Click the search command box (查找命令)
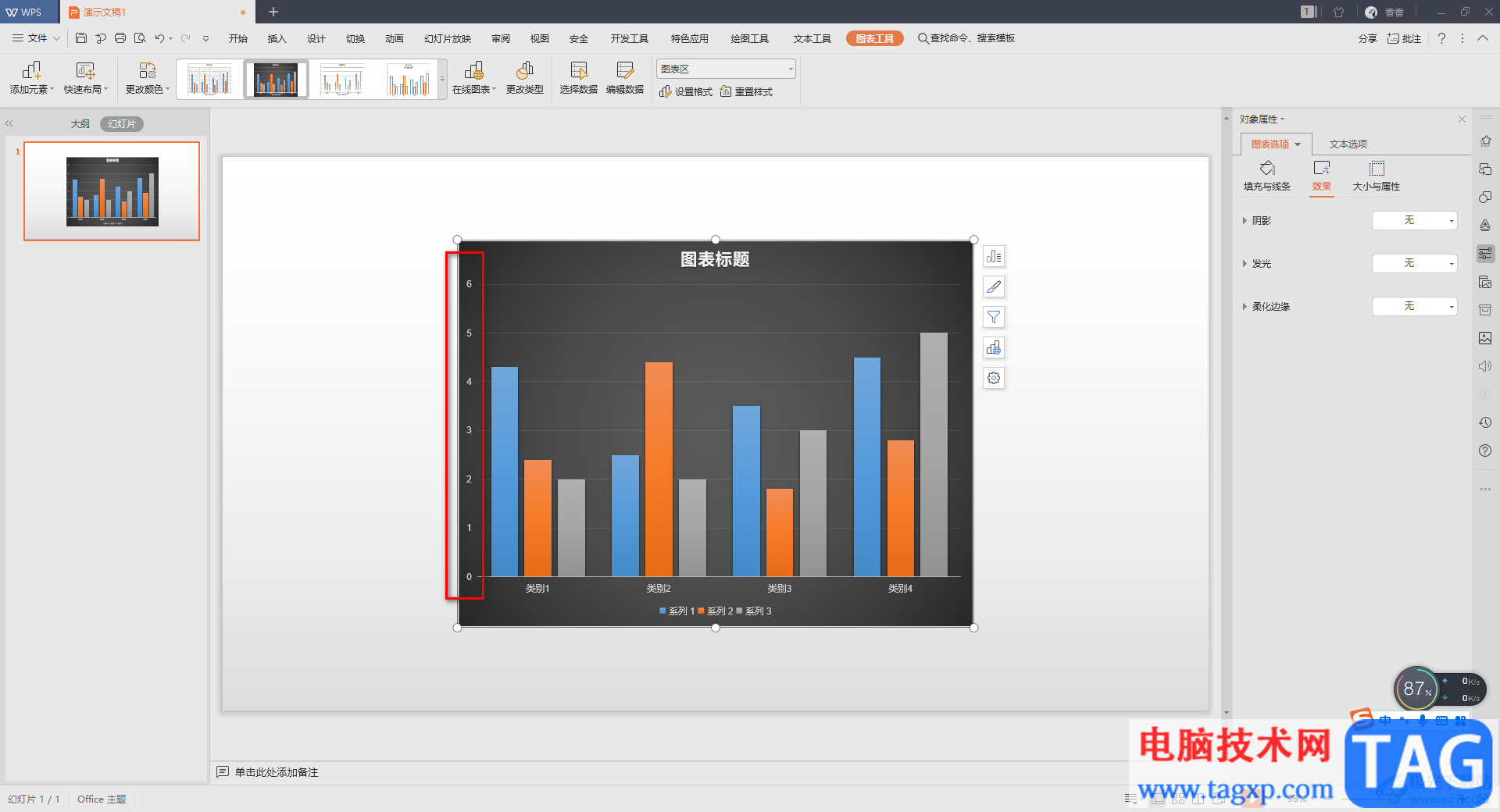This screenshot has height=812, width=1500. coord(966,38)
